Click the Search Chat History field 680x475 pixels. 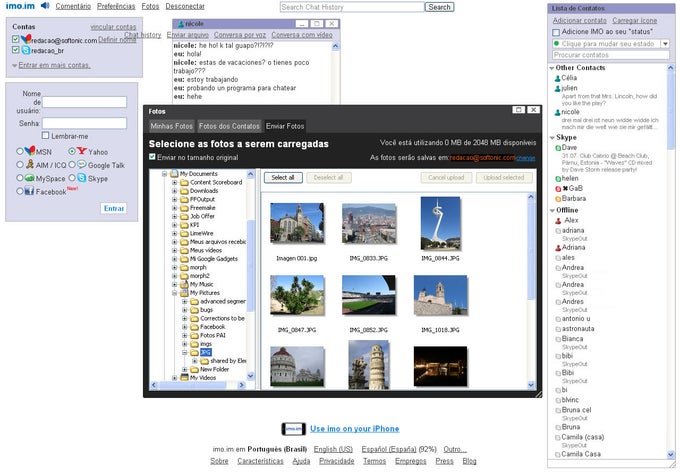pyautogui.click(x=352, y=7)
